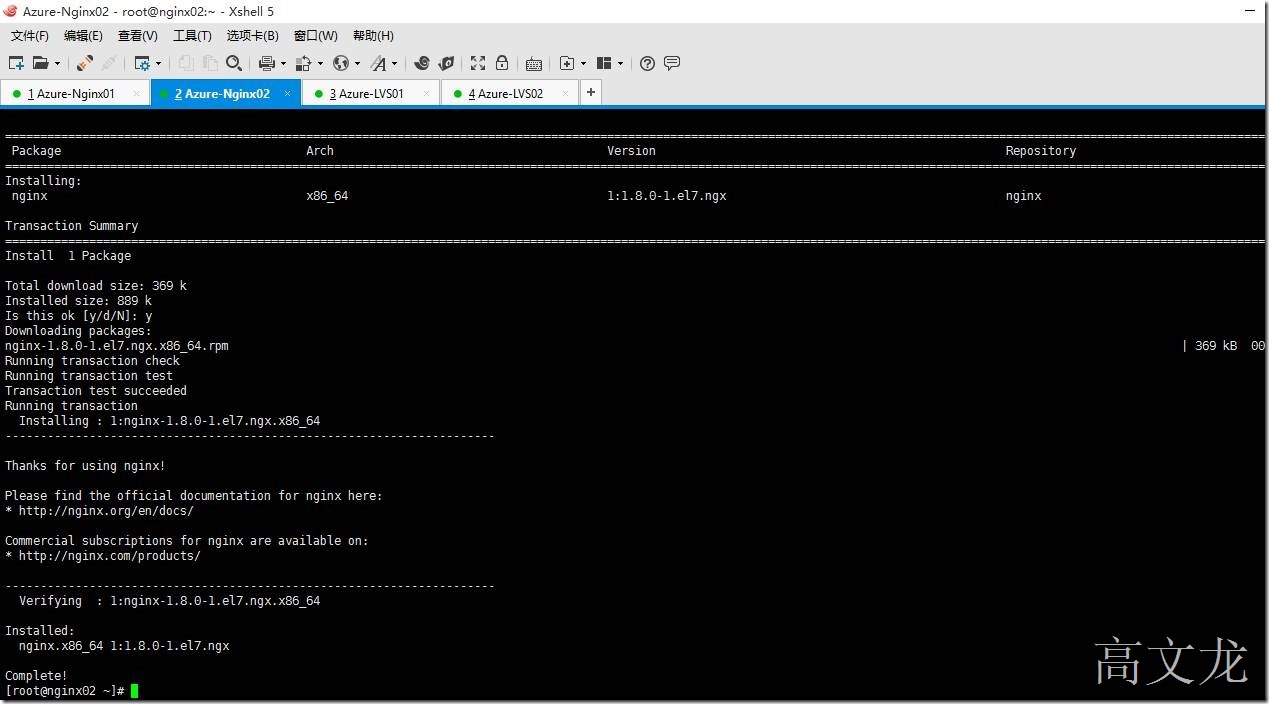Click the Copy icon in toolbar
Viewport: 1269px width, 704px height.
pos(187,63)
